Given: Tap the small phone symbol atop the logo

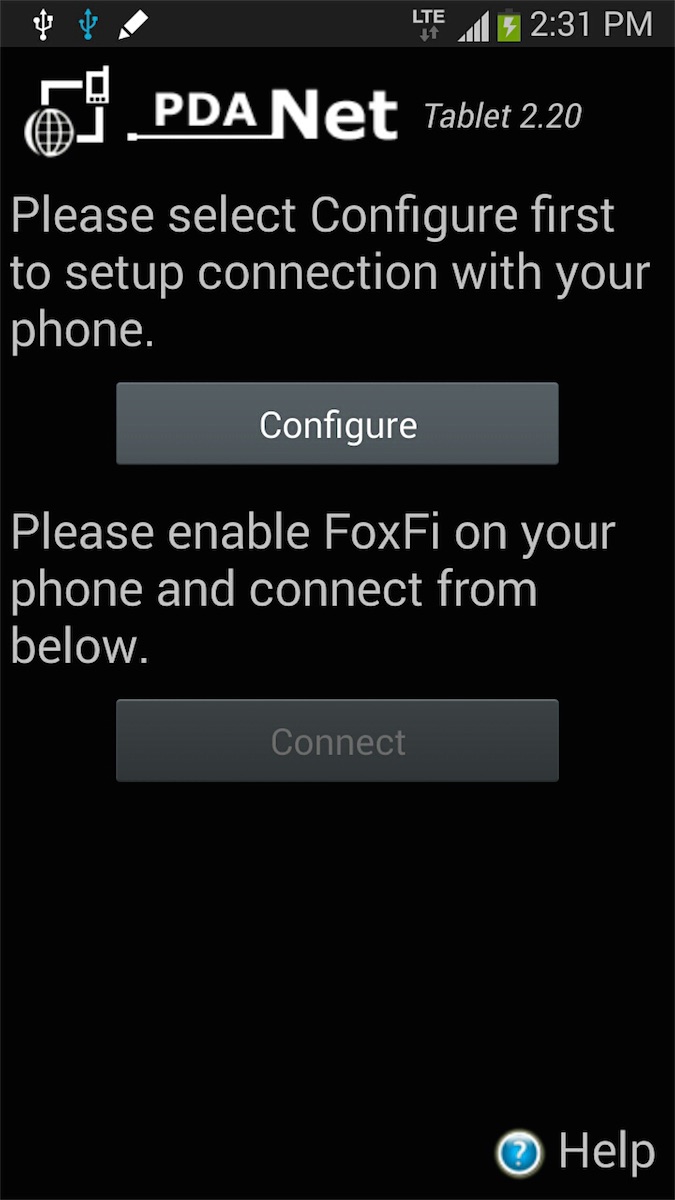Looking at the screenshot, I should click(x=97, y=86).
